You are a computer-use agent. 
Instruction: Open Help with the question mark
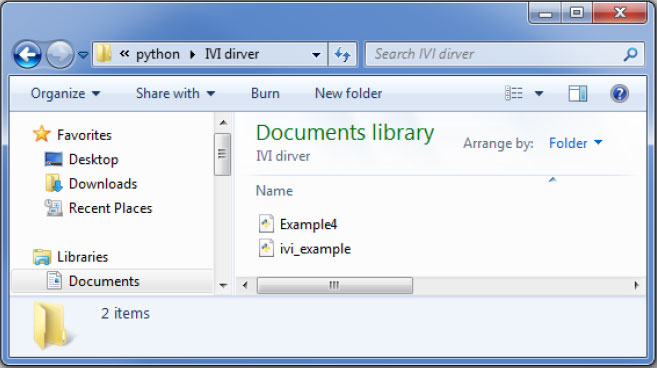pos(619,93)
